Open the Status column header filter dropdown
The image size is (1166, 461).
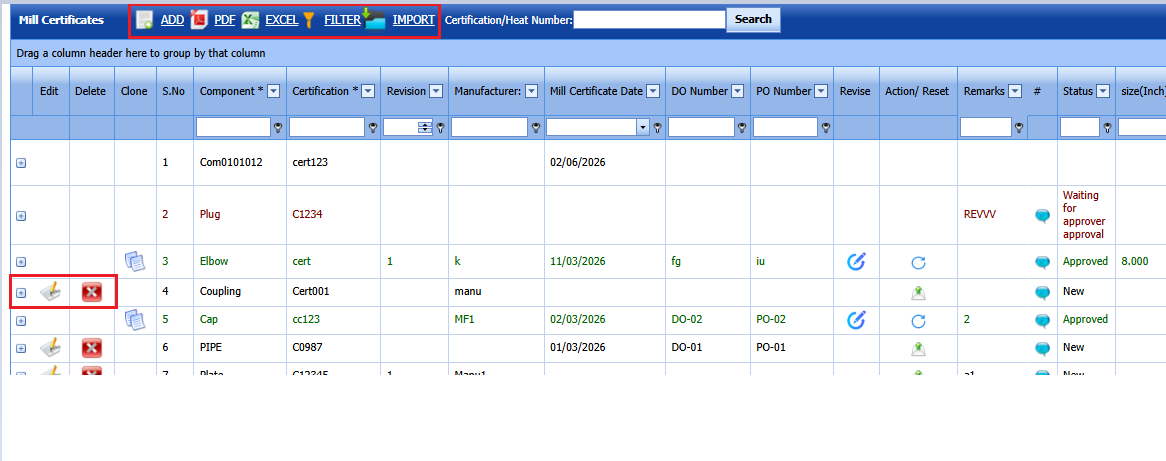[x=1104, y=91]
